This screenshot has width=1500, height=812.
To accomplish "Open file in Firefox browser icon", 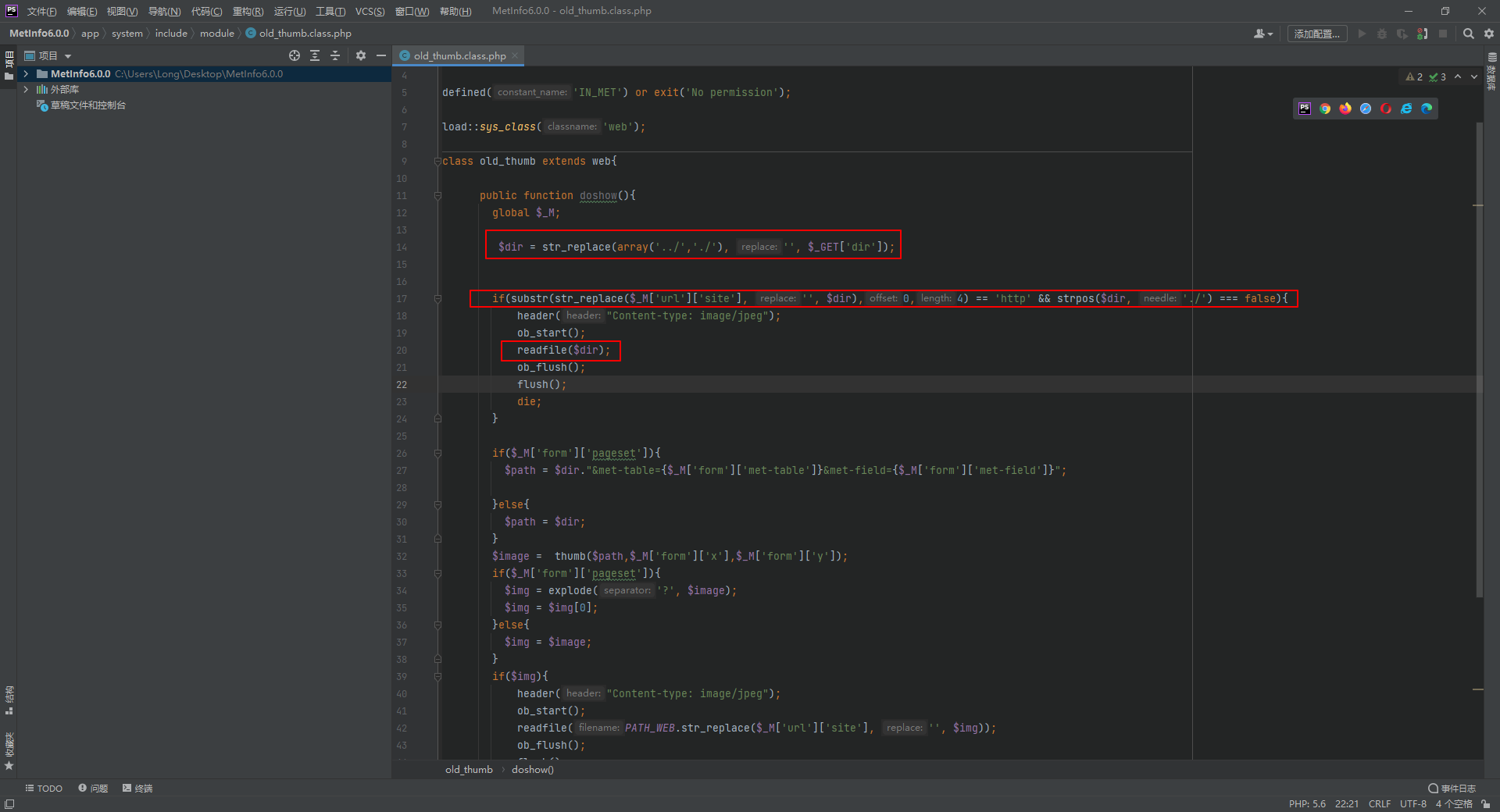I will (x=1345, y=109).
